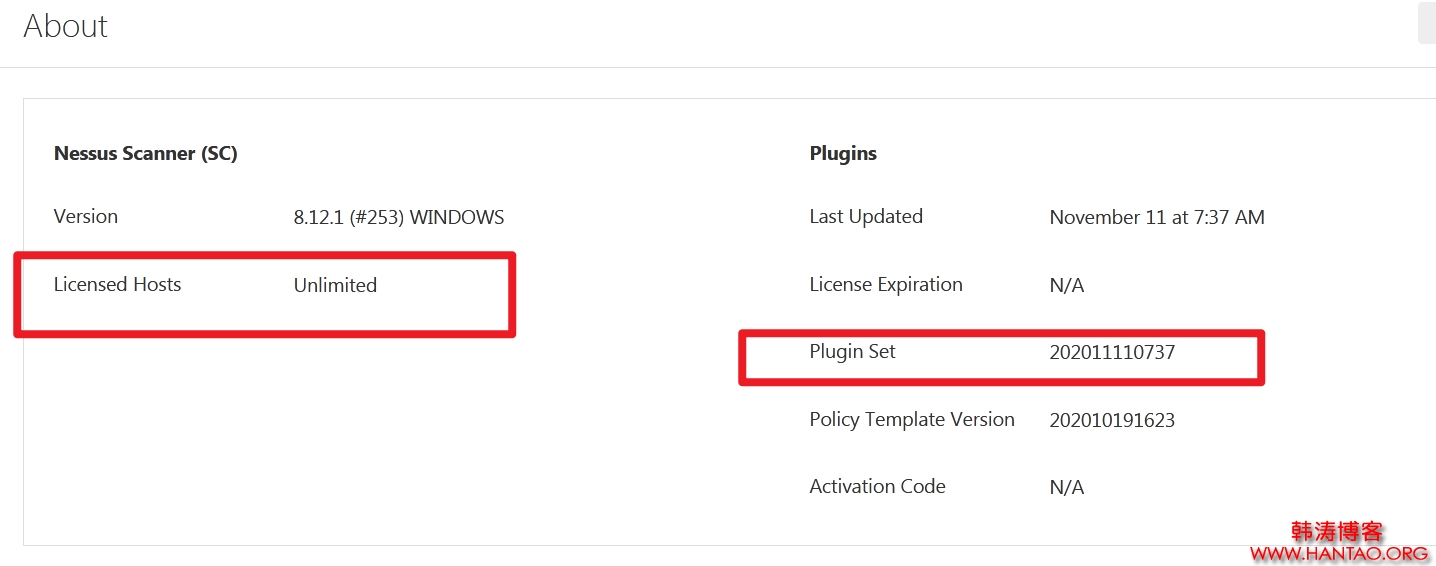The image size is (1436, 566).
Task: Click the red Chinese blog watermark text
Action: point(1337,531)
